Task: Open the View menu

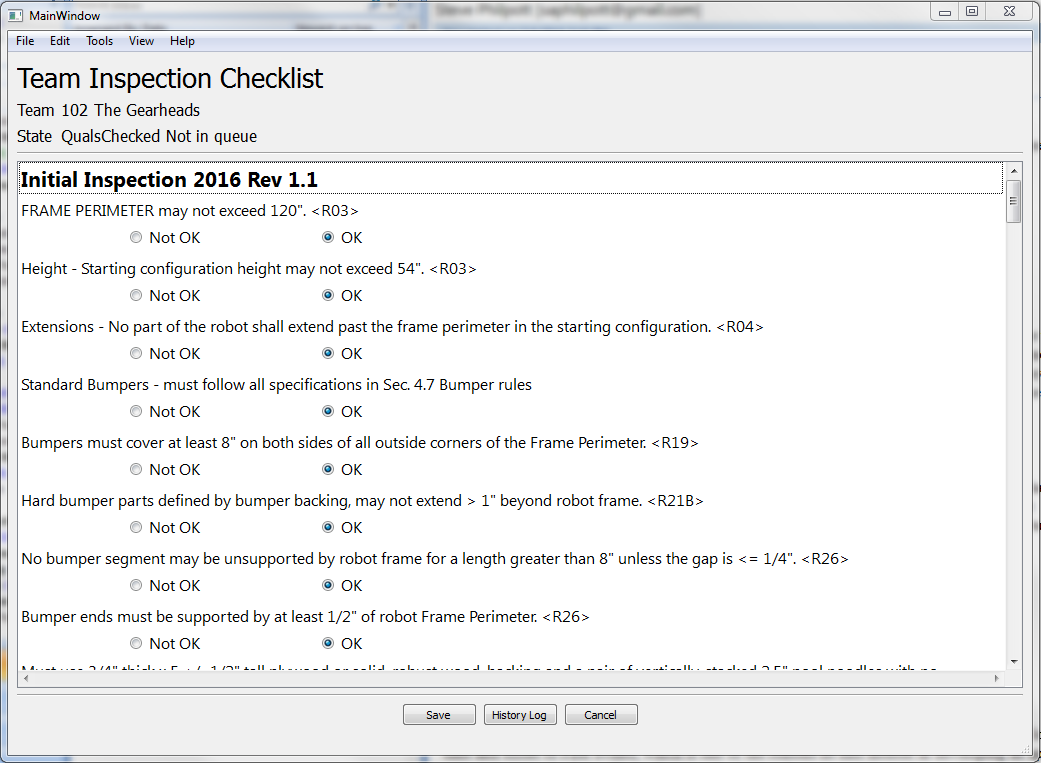Action: (141, 41)
